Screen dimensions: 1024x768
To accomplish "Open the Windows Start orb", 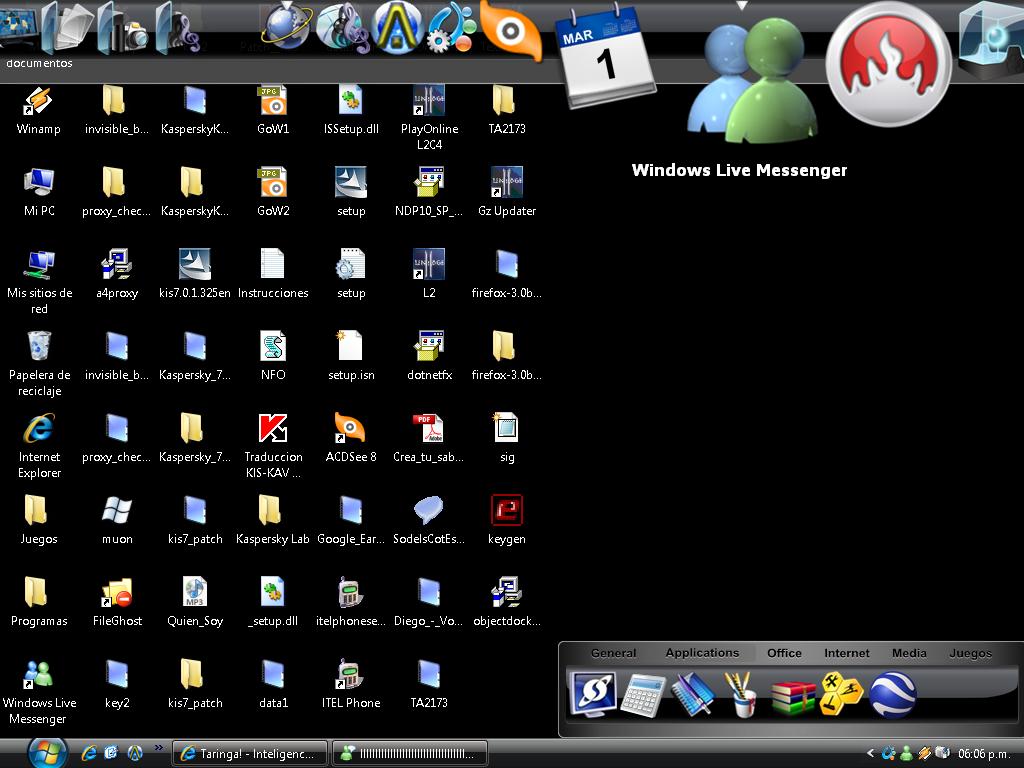I will tap(47, 753).
